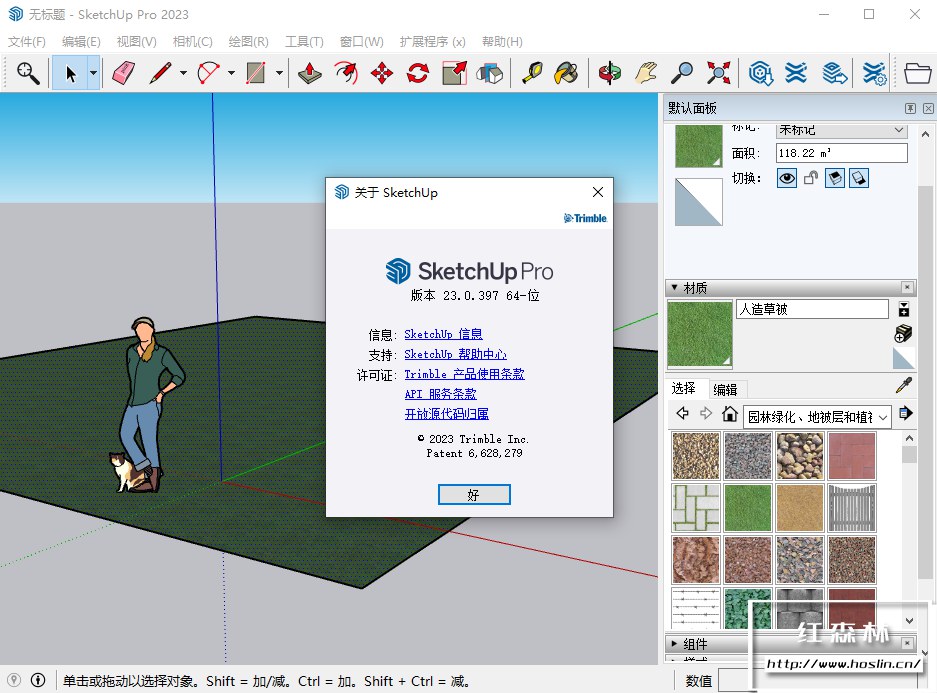
Task: Choose the Rotate tool
Action: coord(418,73)
